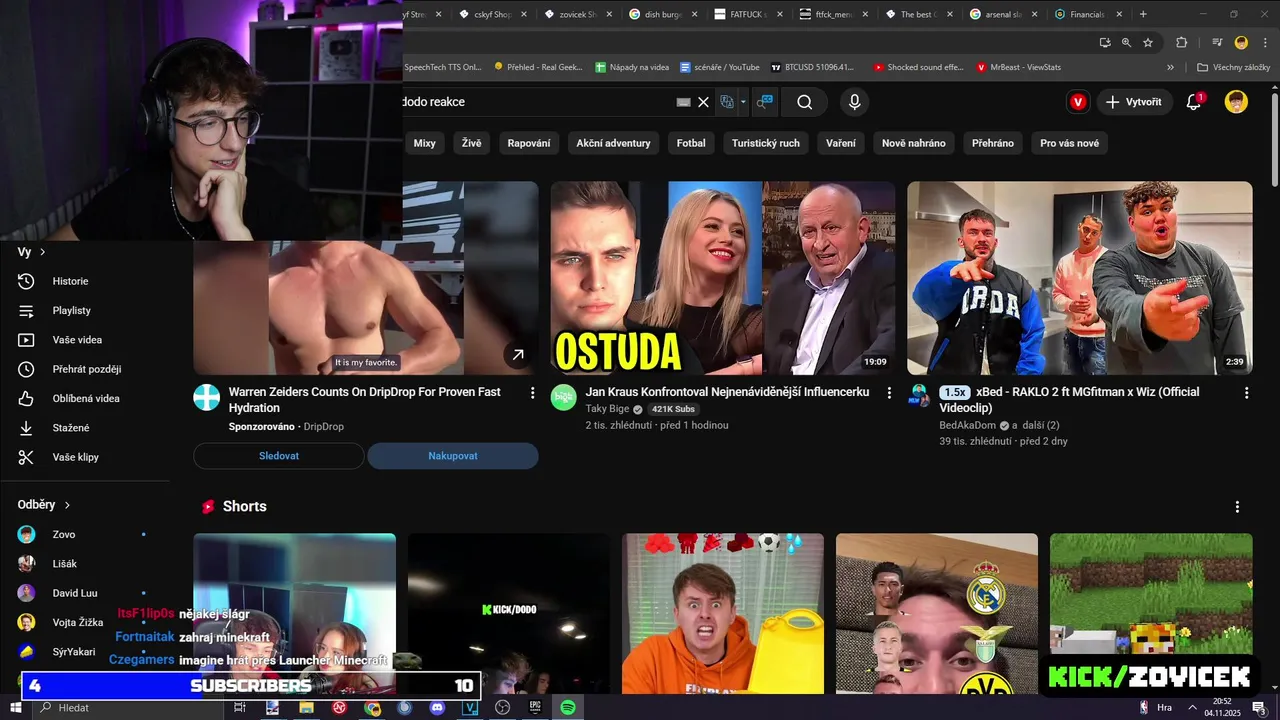Viewport: 1280px width, 720px height.
Task: Select the Rapování filter chip
Action: (529, 143)
